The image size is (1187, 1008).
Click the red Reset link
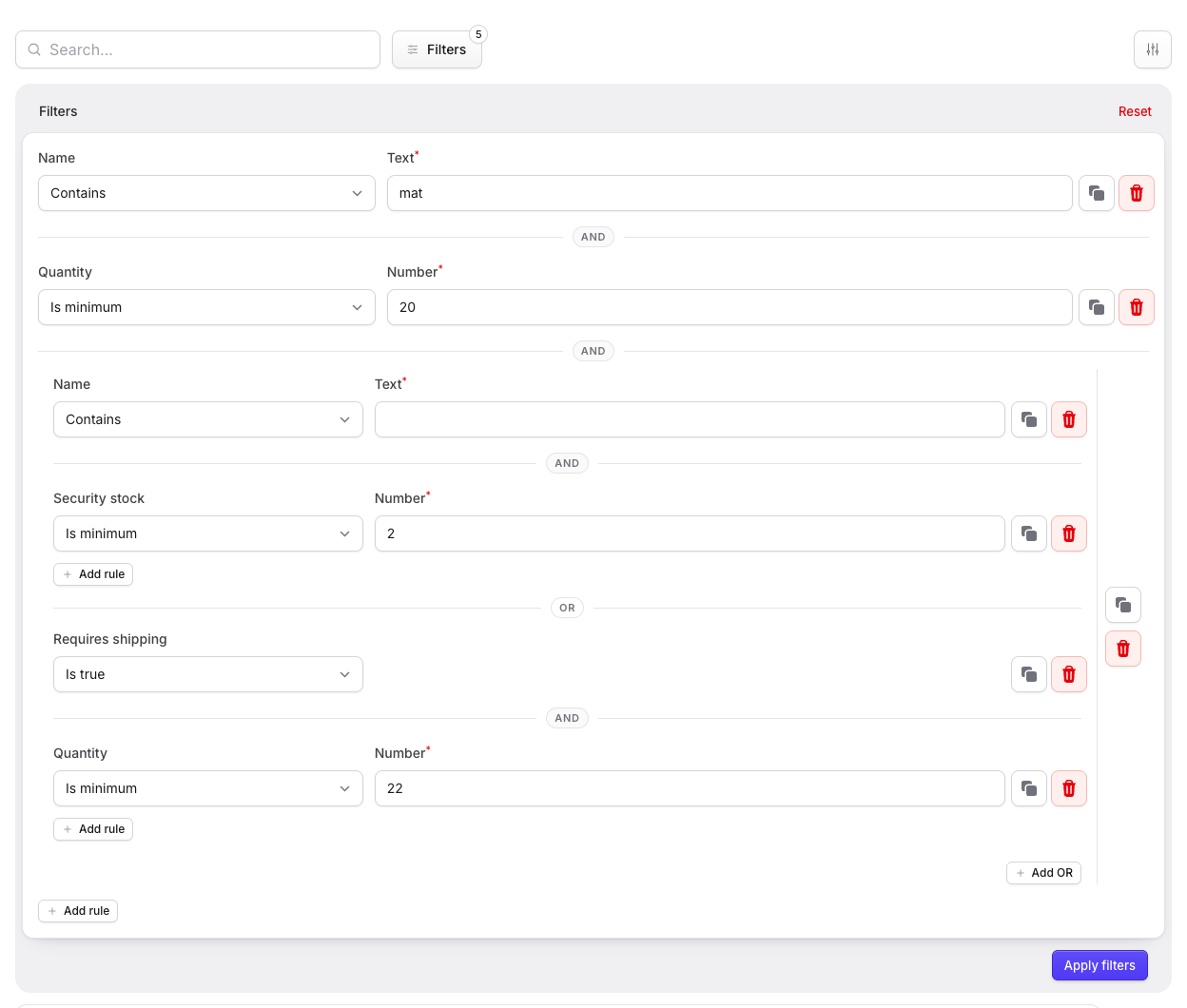pyautogui.click(x=1135, y=111)
